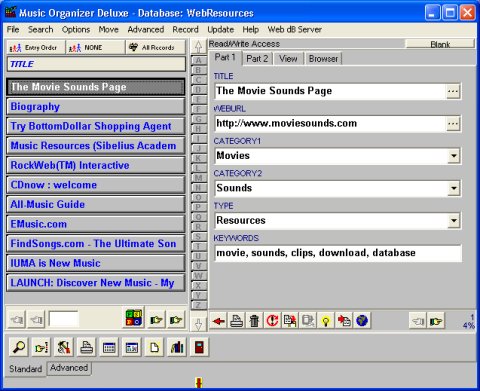The image size is (480, 391).
Task: Click the WEBURL field with moviesounds.com
Action: pyautogui.click(x=330, y=124)
